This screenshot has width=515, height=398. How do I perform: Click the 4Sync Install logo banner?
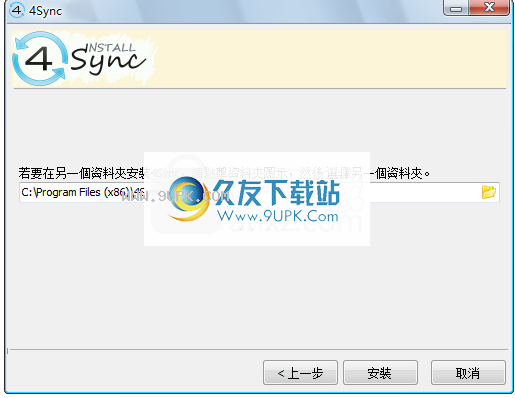pyautogui.click(x=259, y=59)
